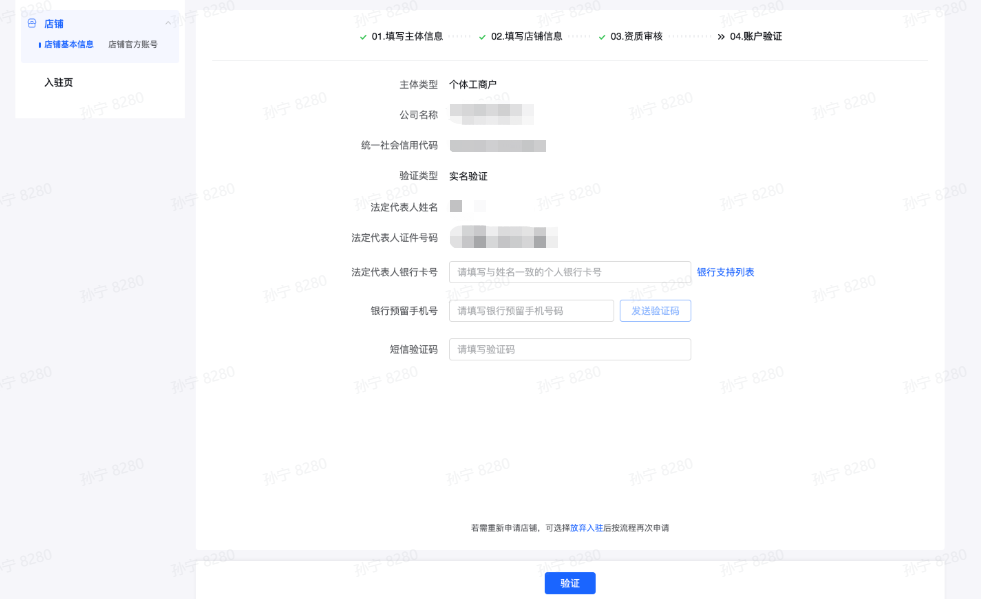Click the 统一社会信用代码 label
Screen dimensions: 981x599
(x=399, y=146)
